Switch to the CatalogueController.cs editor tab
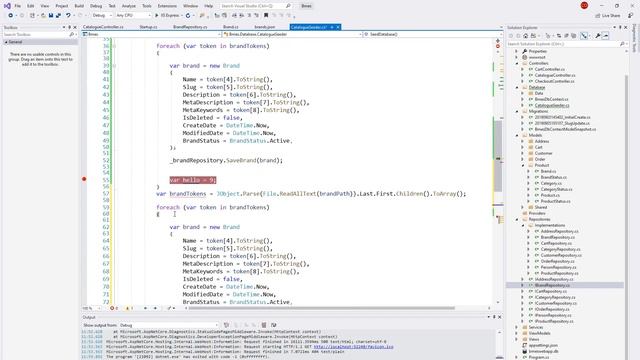This screenshot has height=360, width=640. tap(103, 27)
